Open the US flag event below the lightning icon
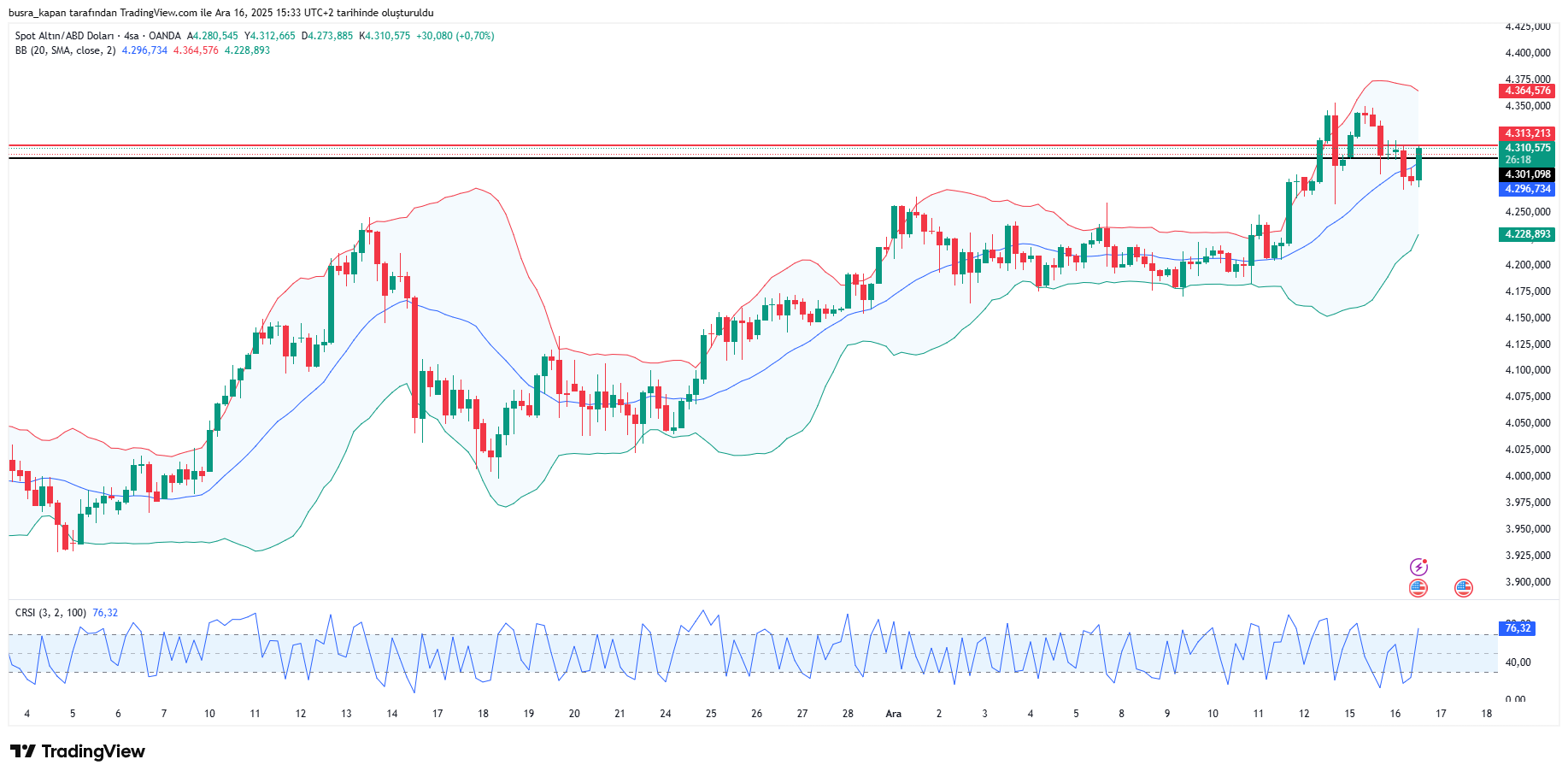Image resolution: width=1568 pixels, height=777 pixels. (1418, 587)
